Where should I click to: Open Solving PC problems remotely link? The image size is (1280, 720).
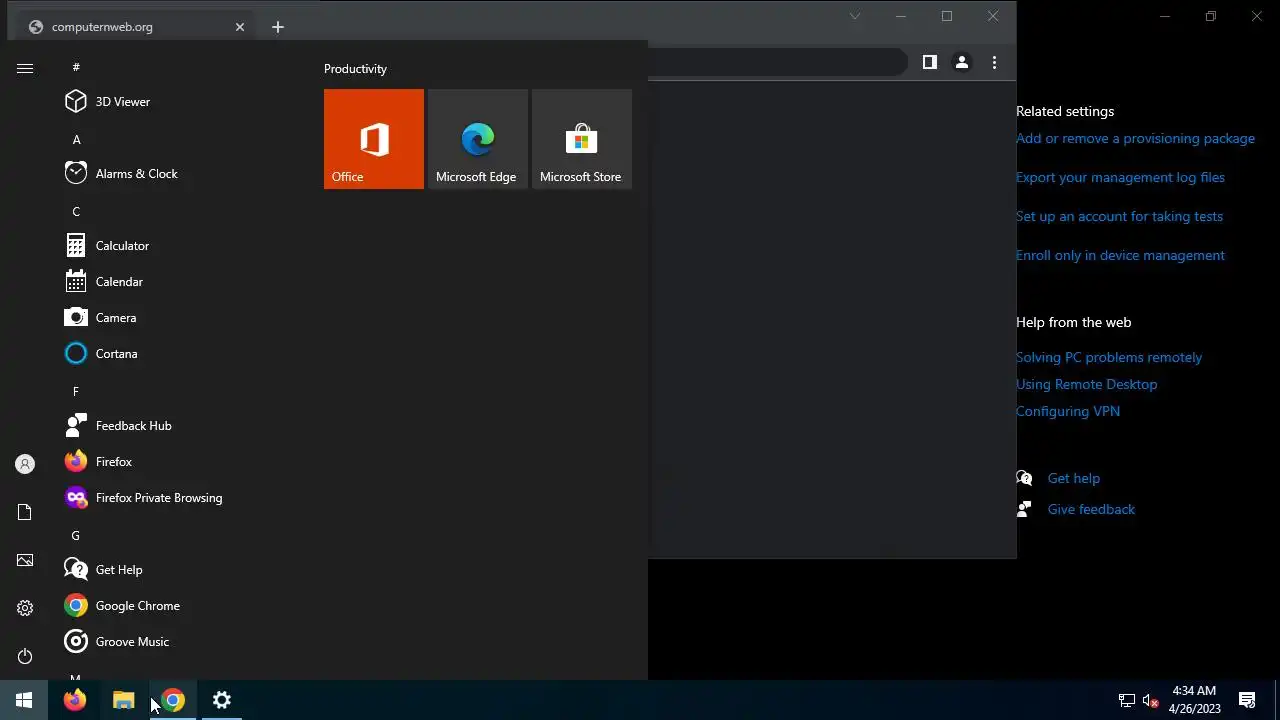pos(1109,358)
